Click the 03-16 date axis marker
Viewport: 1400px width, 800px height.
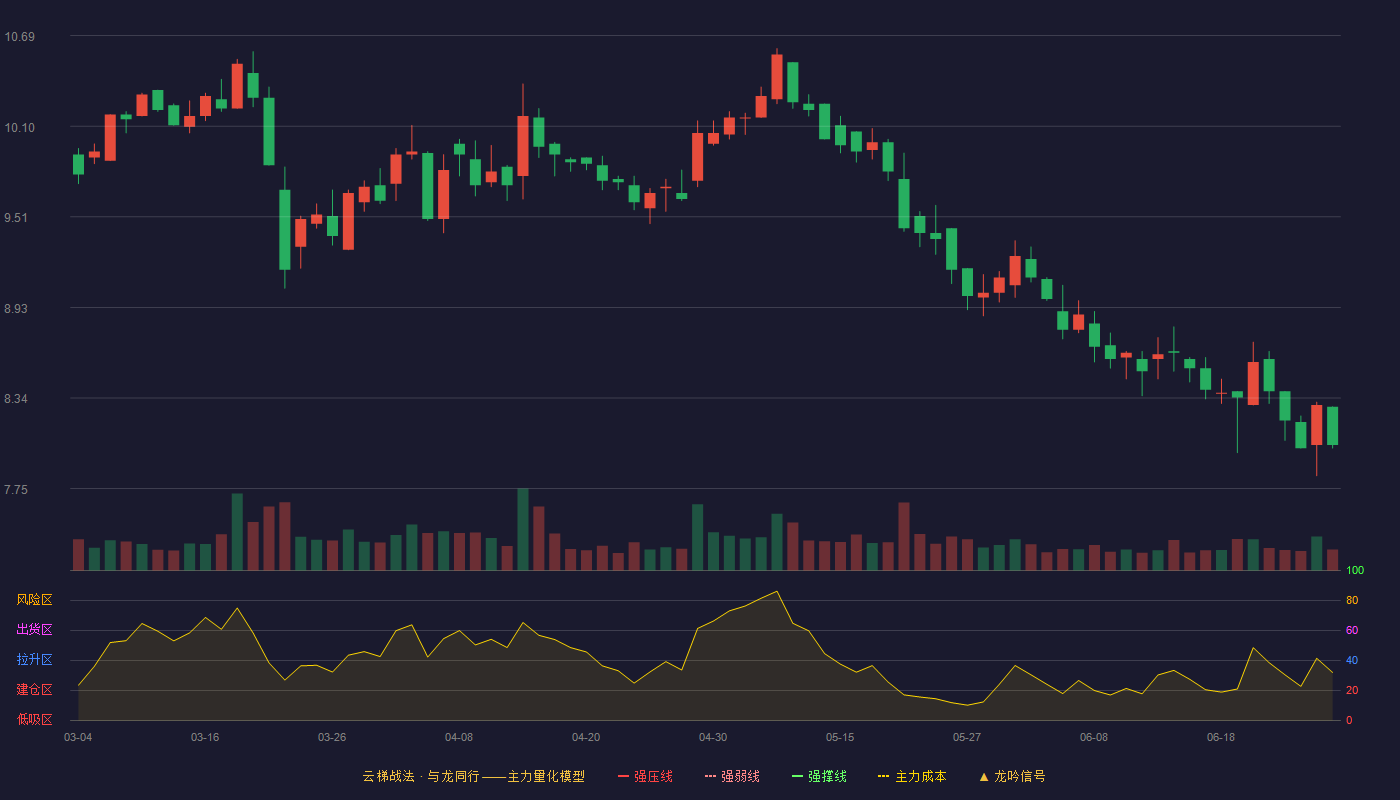pyautogui.click(x=205, y=737)
